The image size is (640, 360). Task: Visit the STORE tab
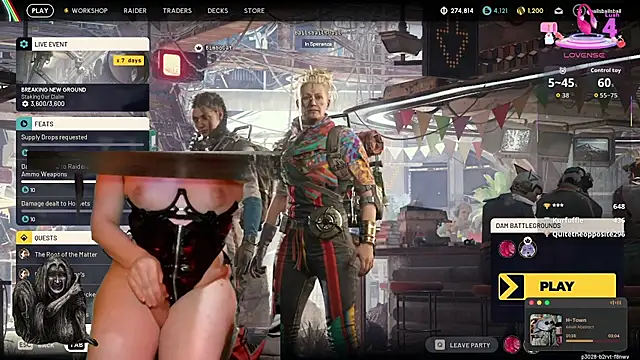tap(254, 11)
